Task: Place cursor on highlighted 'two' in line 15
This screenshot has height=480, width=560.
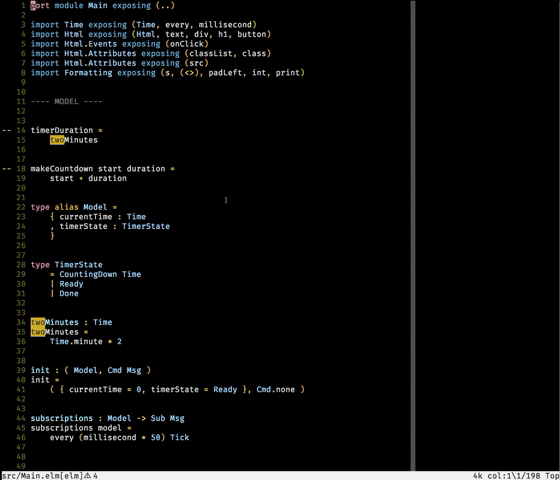Action: point(57,140)
